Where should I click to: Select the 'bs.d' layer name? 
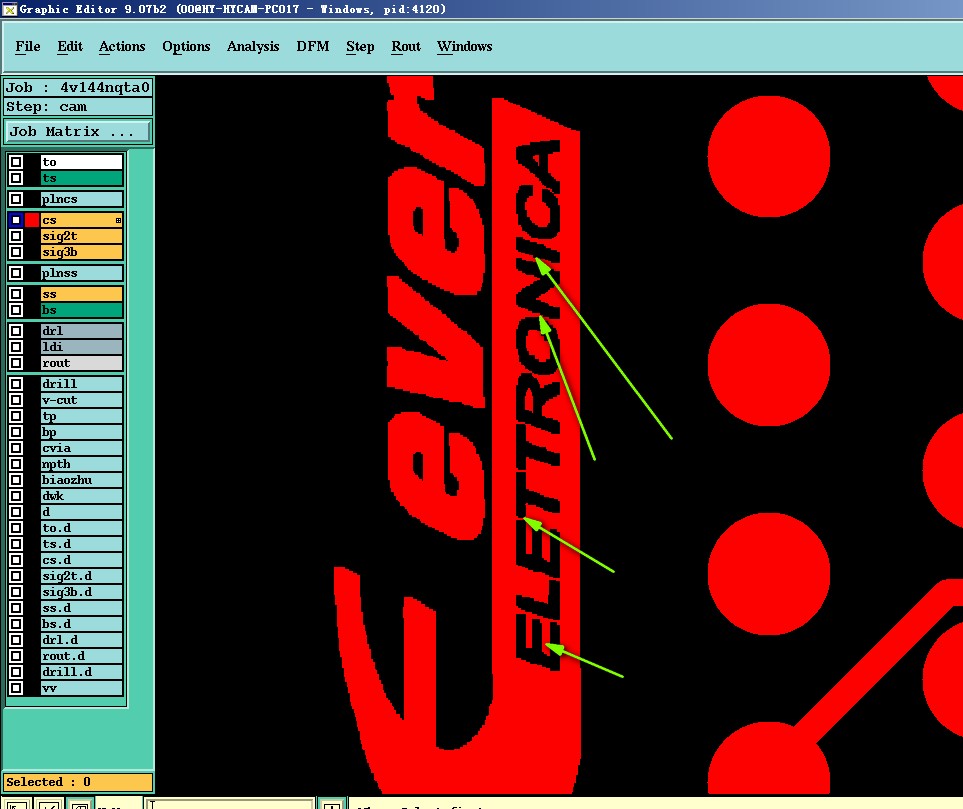82,623
